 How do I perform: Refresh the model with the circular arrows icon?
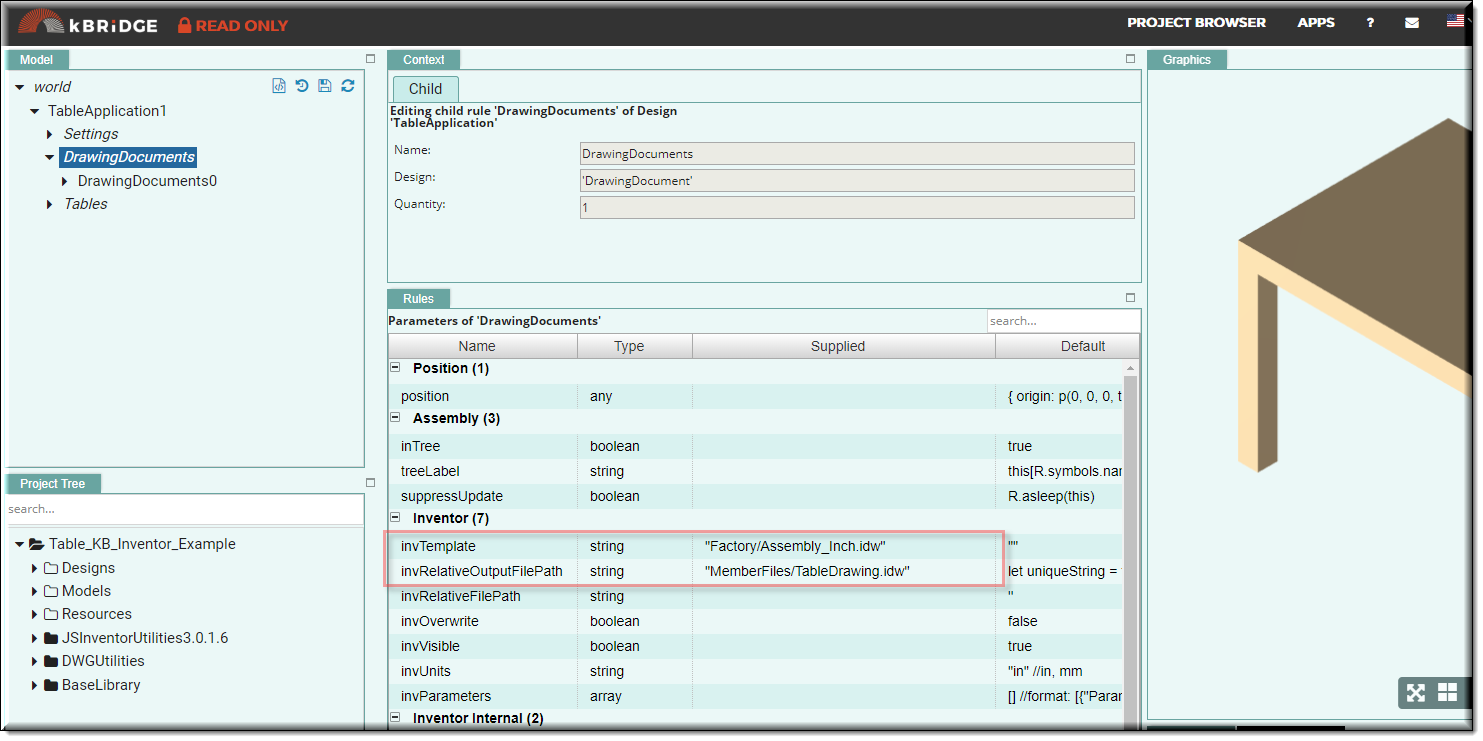tap(348, 86)
